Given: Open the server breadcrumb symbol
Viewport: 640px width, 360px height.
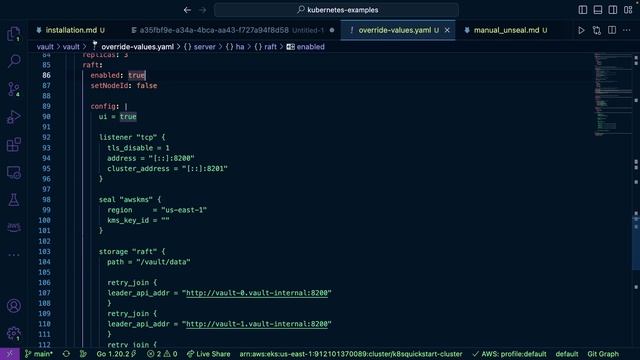Looking at the screenshot, I should 200,47.
